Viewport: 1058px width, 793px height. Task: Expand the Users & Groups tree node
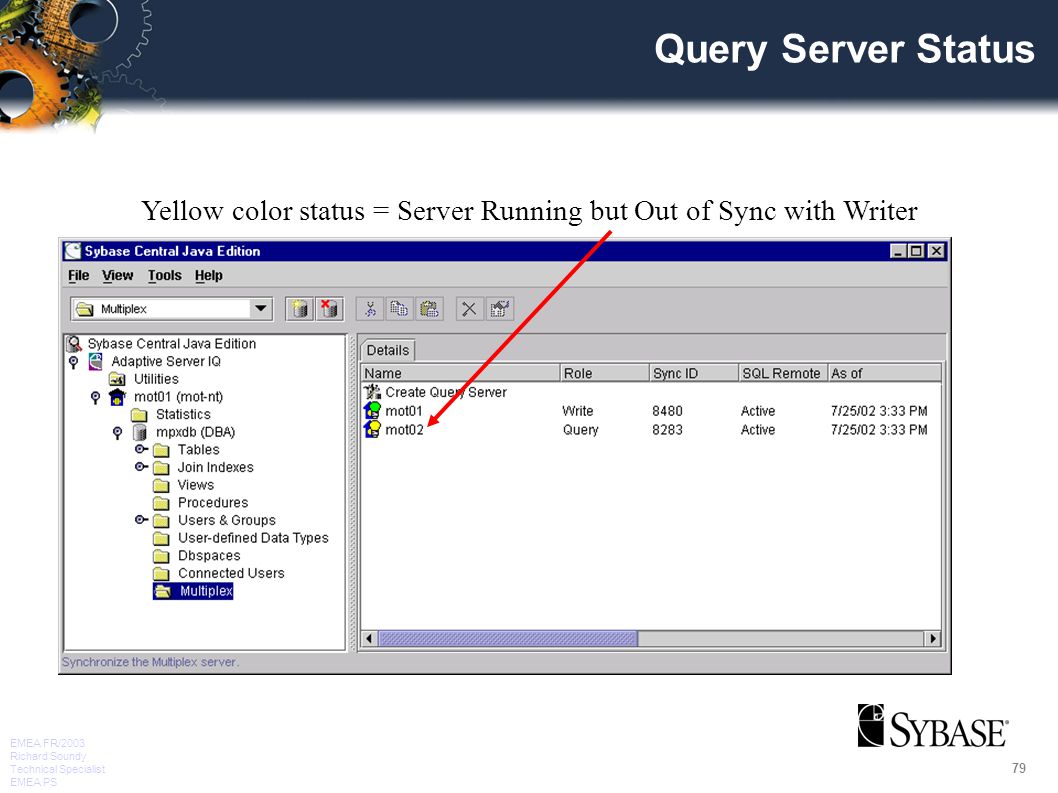[141, 520]
